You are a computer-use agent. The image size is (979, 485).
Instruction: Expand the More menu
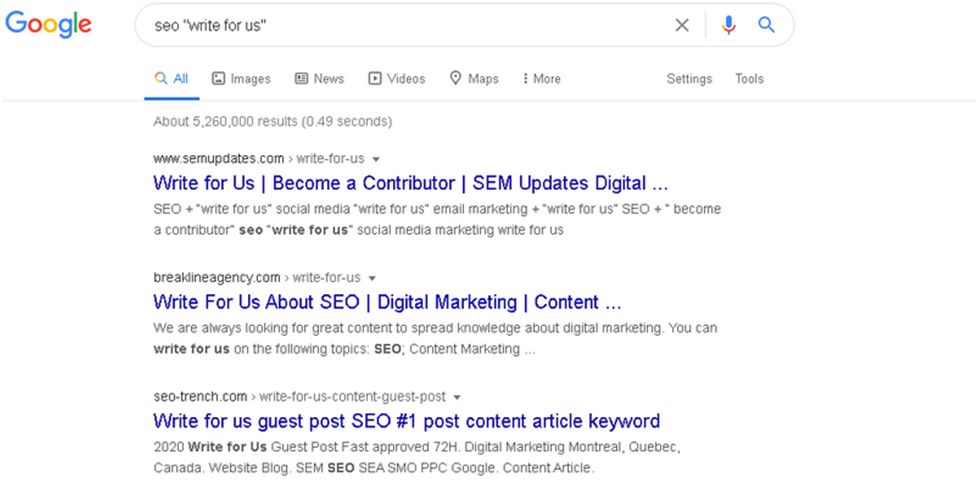tap(541, 79)
